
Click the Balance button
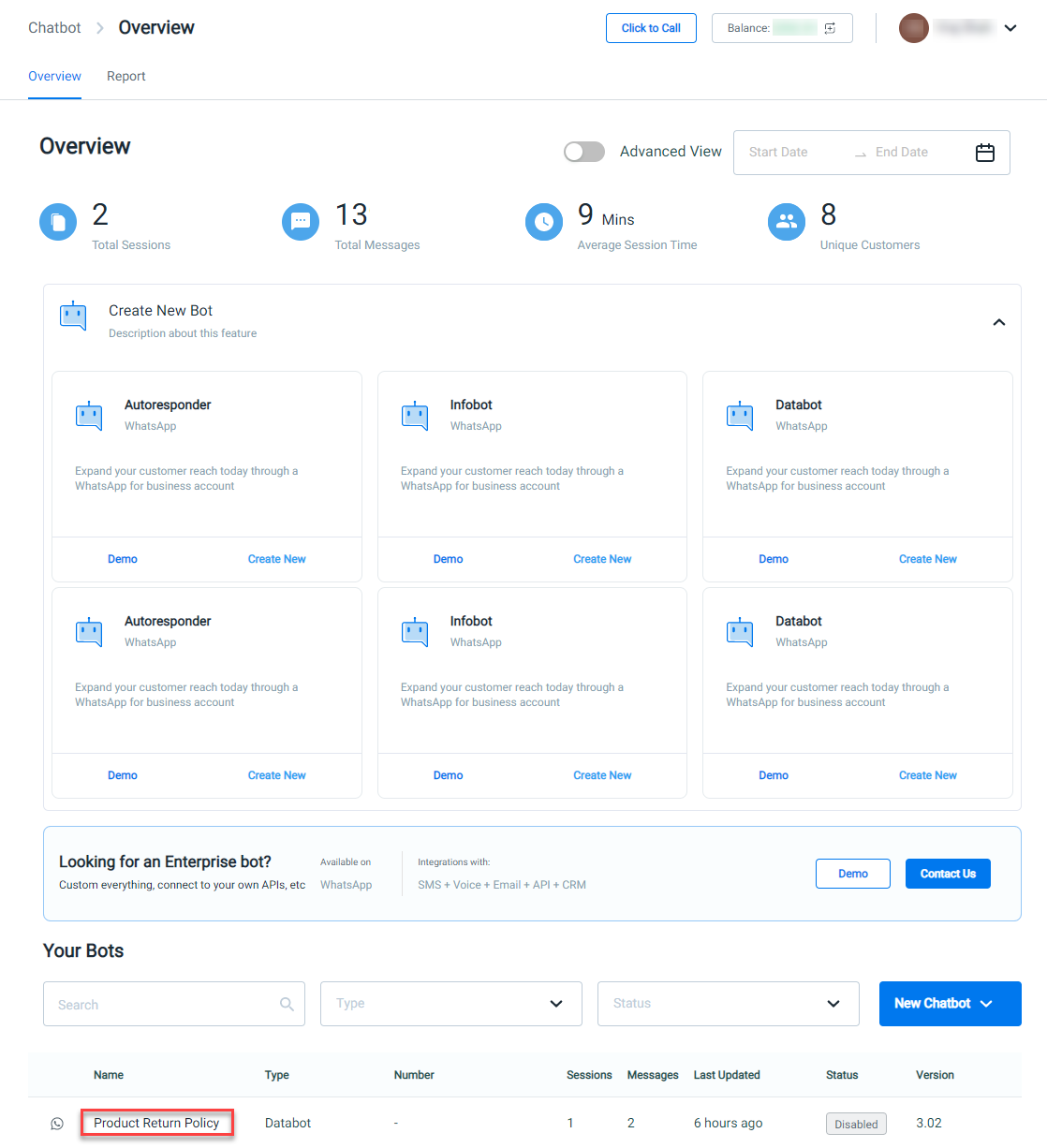click(x=782, y=28)
